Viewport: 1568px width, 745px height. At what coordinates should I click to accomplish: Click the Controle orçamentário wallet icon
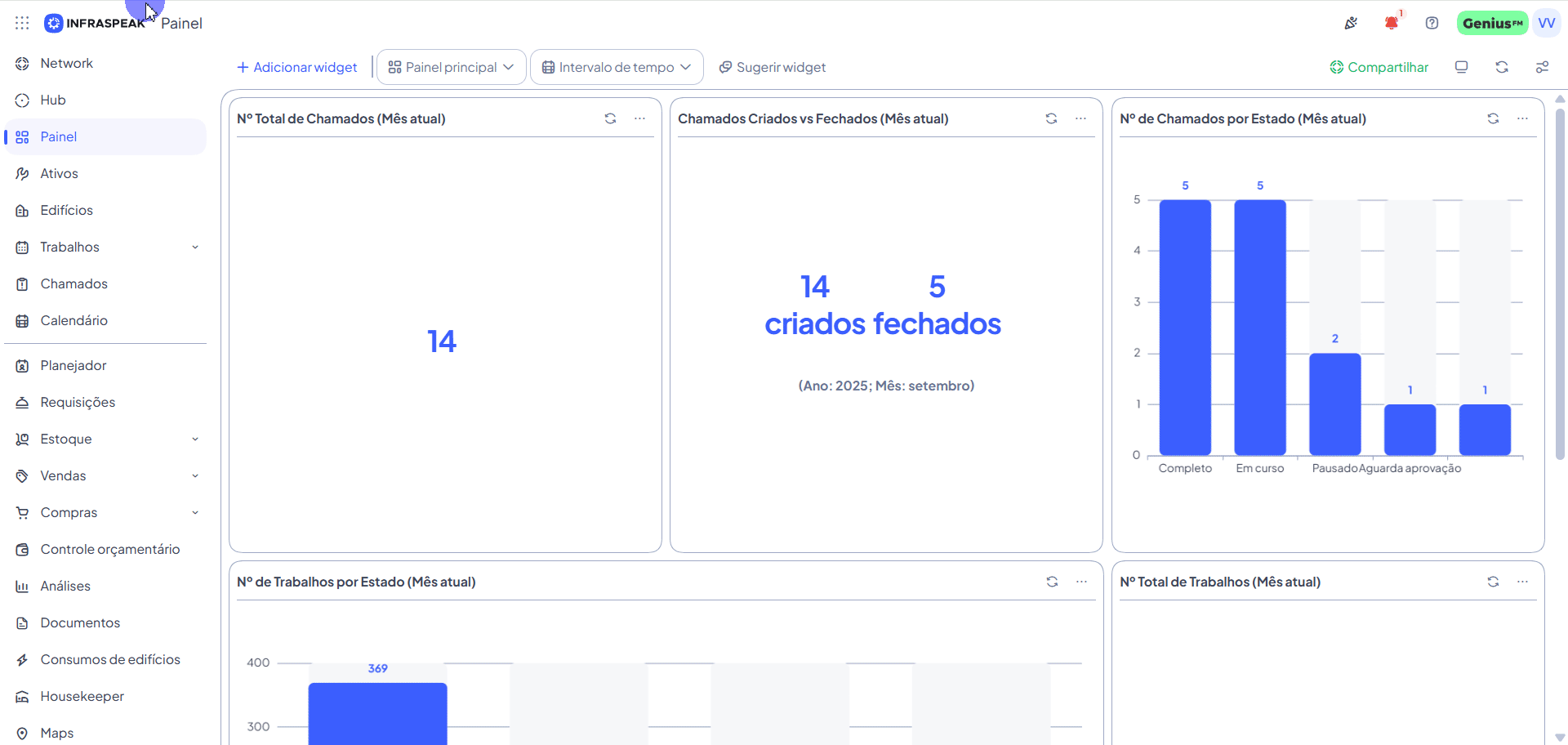click(22, 550)
